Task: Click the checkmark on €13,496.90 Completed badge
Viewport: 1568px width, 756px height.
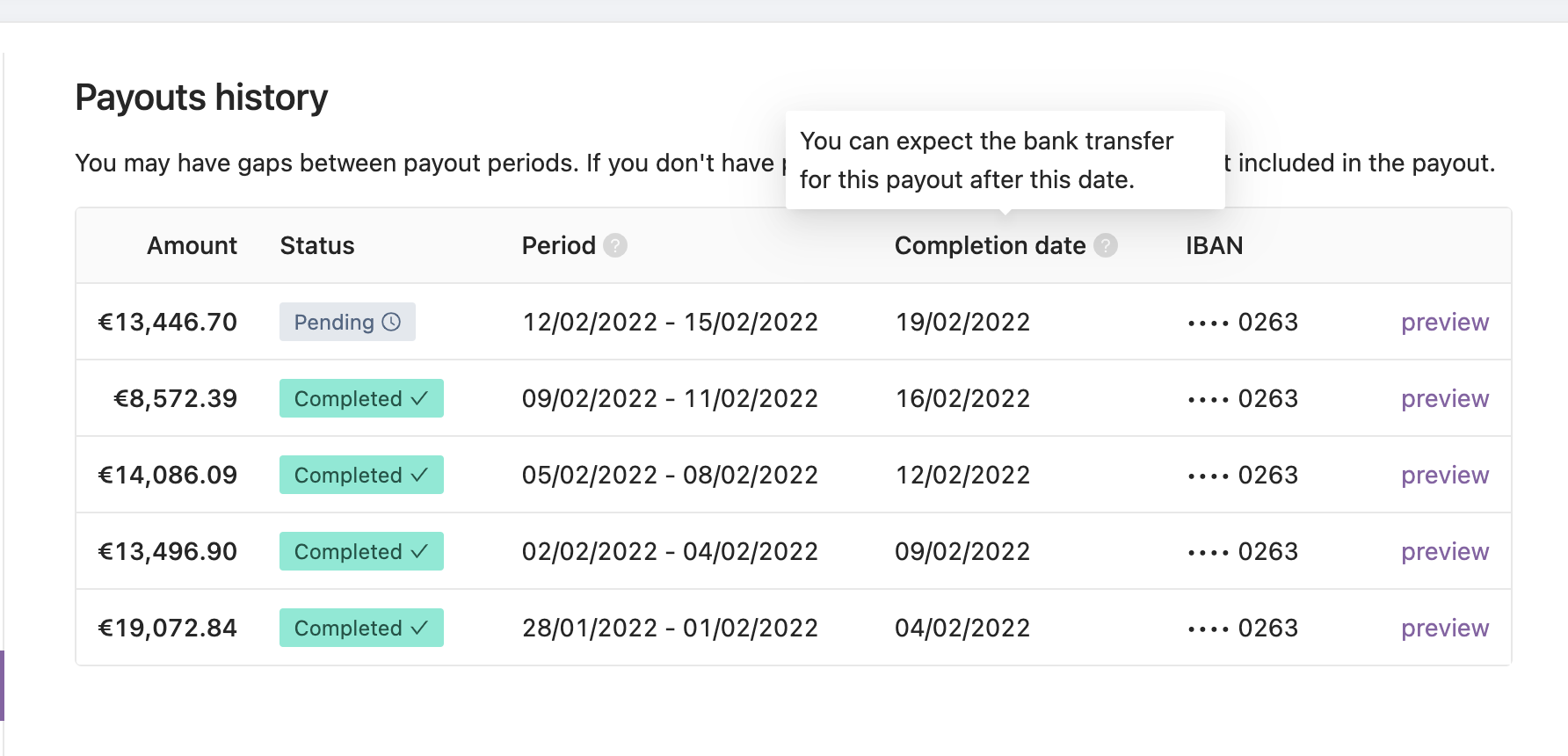Action: click(x=419, y=551)
